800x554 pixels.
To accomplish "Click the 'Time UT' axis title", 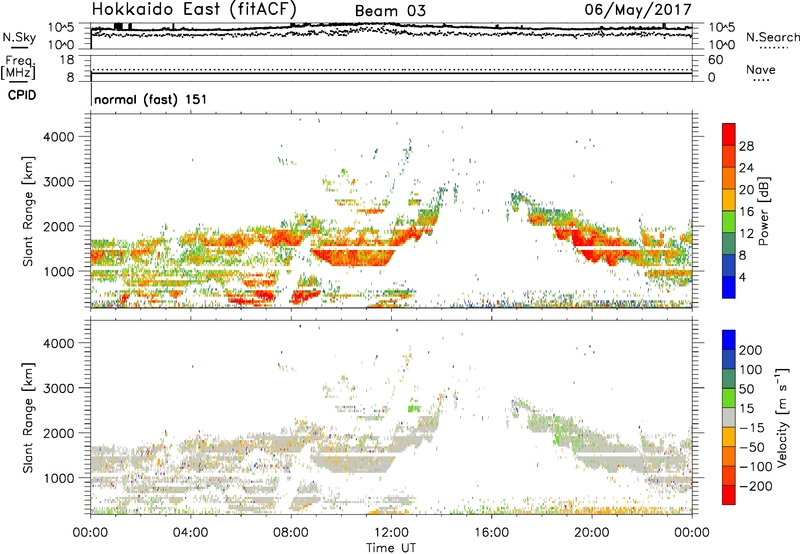I will coord(391,548).
